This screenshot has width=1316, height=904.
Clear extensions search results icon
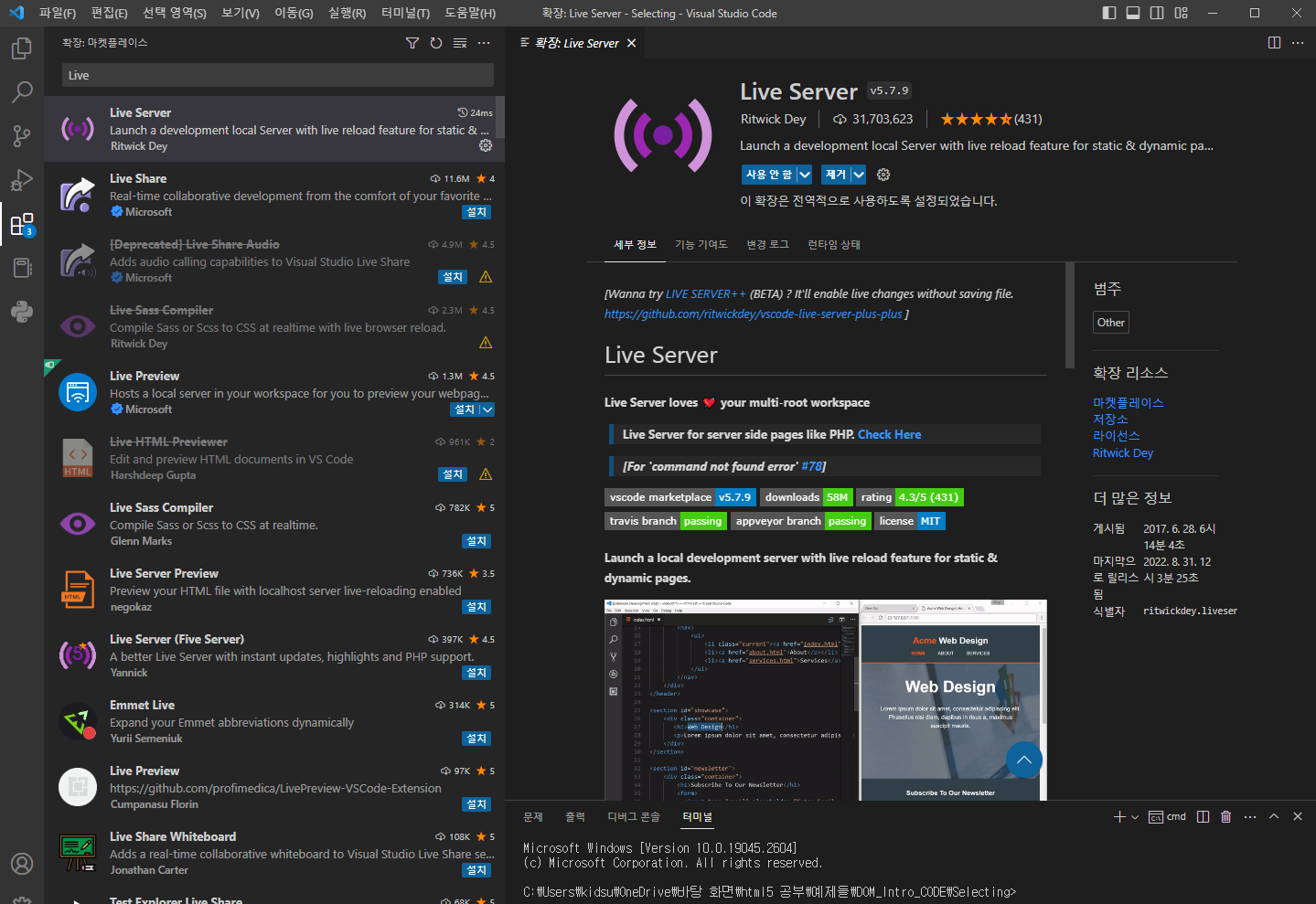pyautogui.click(x=460, y=43)
